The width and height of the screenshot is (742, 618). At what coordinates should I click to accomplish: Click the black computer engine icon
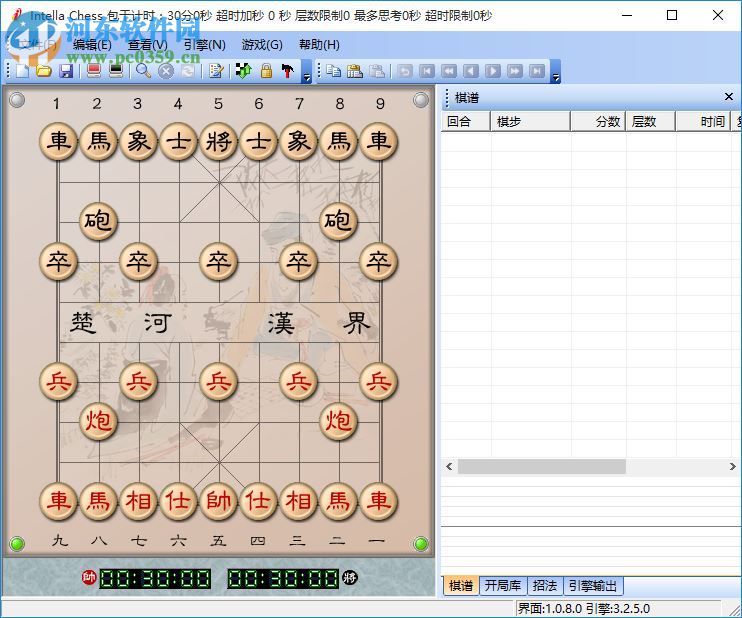pyautogui.click(x=116, y=71)
